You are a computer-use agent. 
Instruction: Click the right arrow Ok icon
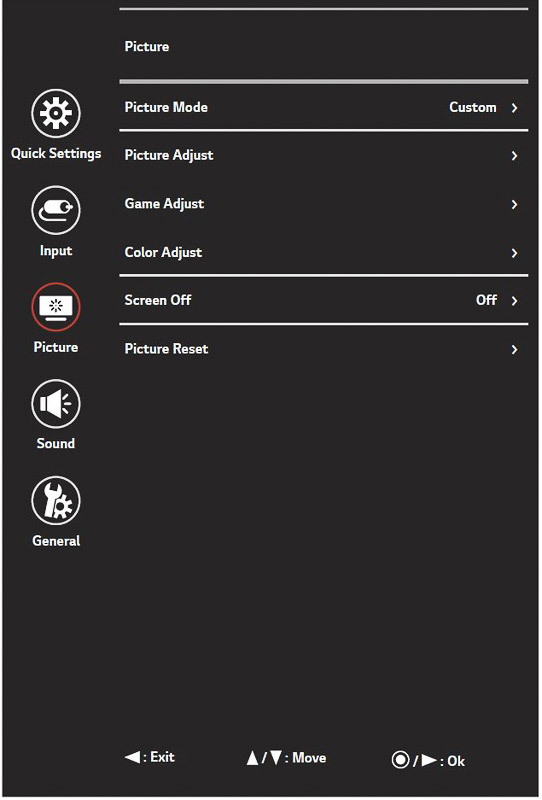pyautogui.click(x=429, y=761)
